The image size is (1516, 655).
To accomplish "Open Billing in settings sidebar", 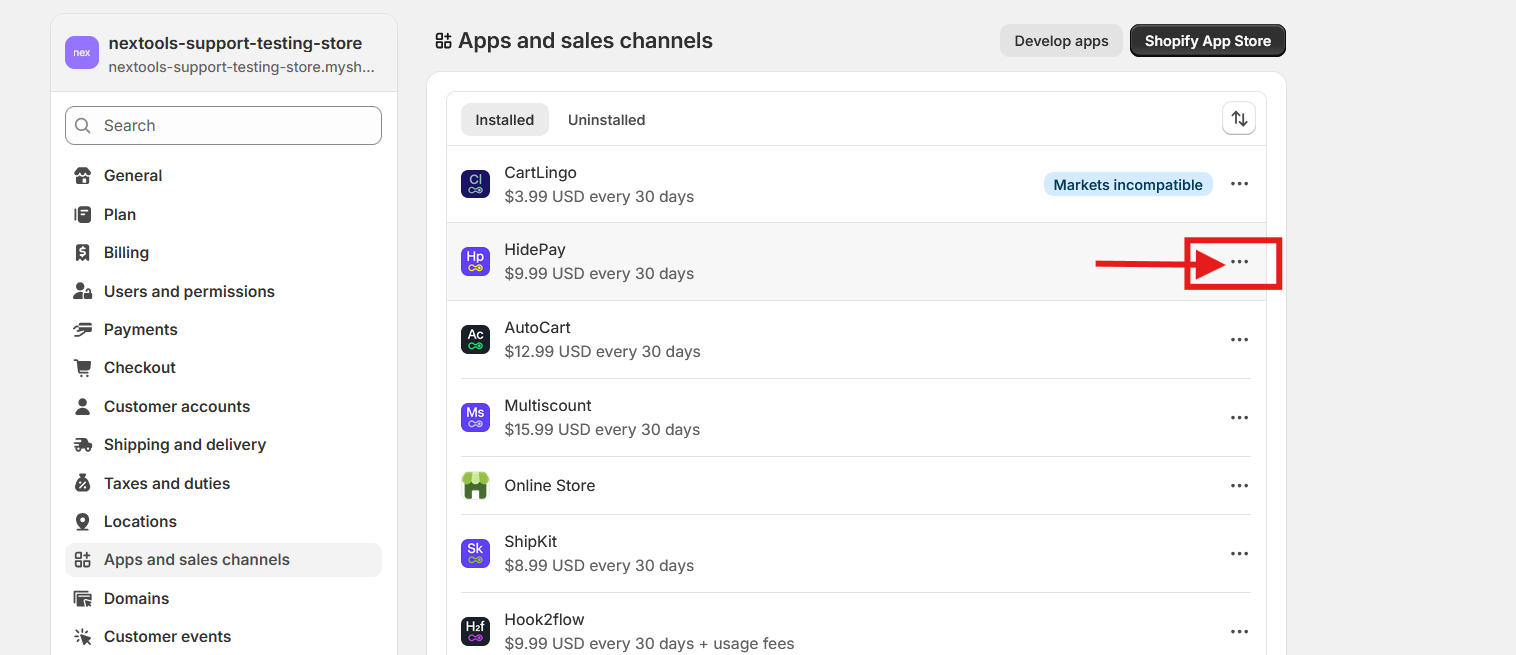I will [126, 253].
